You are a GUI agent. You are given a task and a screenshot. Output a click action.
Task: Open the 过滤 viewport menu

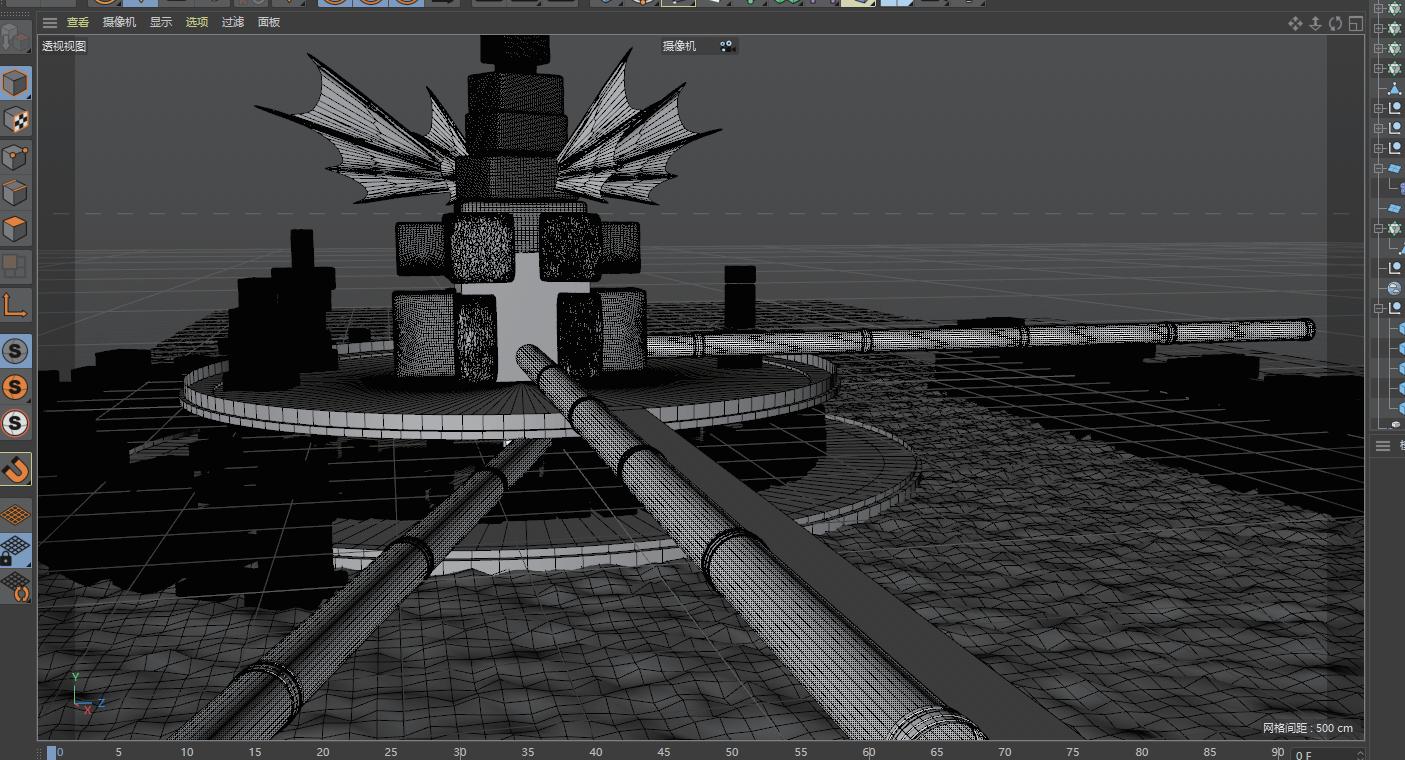233,22
